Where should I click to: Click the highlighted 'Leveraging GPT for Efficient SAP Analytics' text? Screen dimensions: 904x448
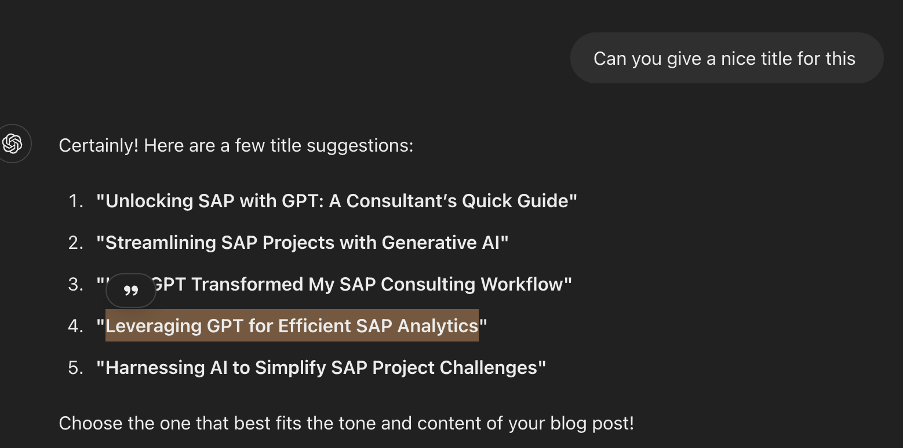click(x=292, y=326)
